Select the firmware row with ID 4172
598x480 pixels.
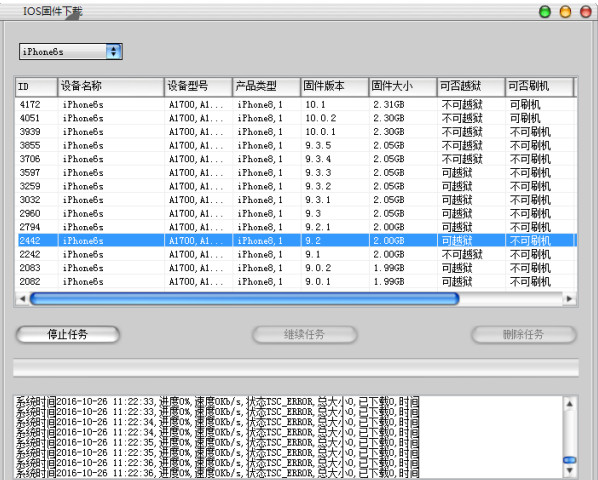point(296,104)
